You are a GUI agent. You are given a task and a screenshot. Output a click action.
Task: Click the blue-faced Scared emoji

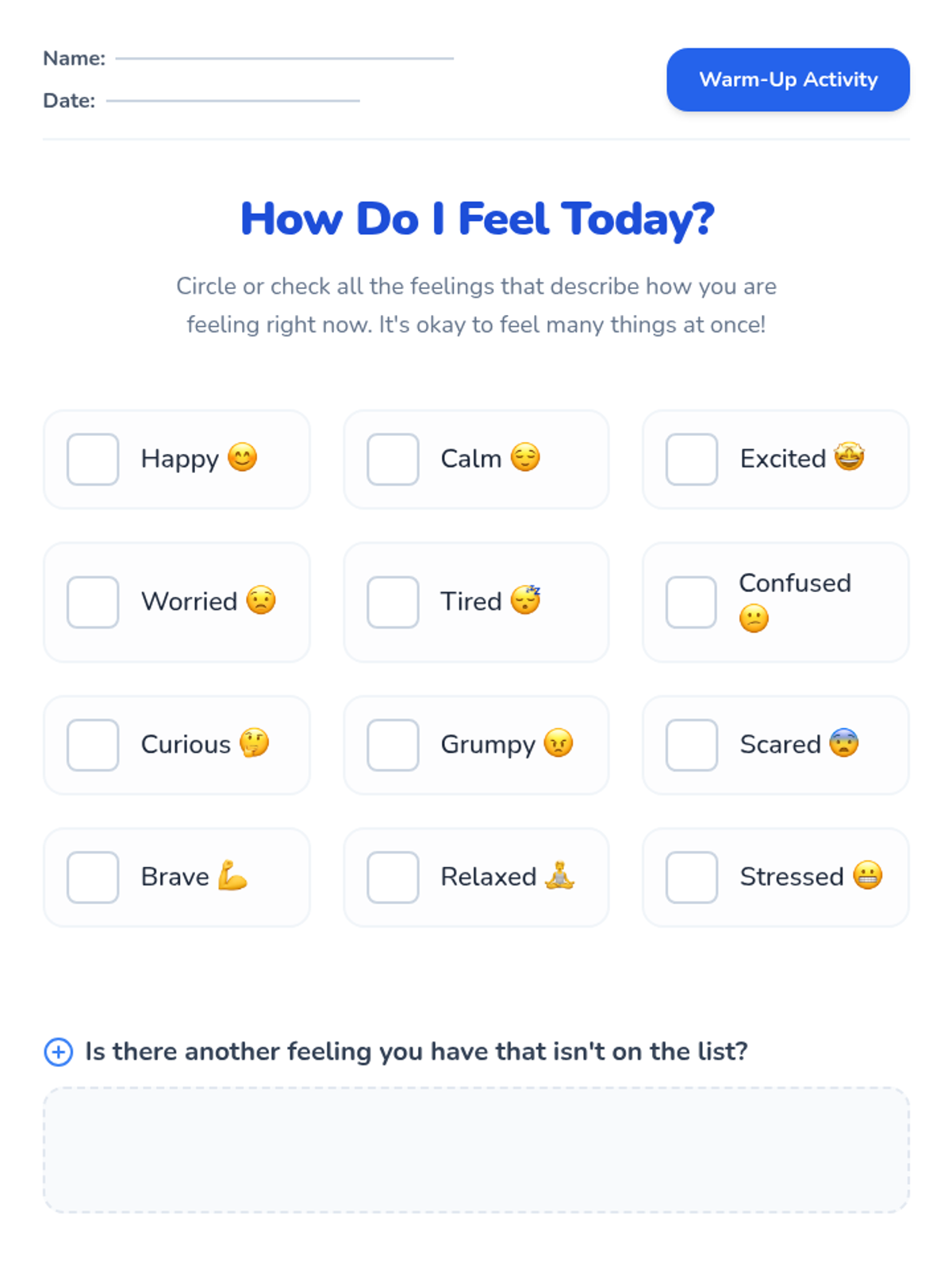(844, 744)
